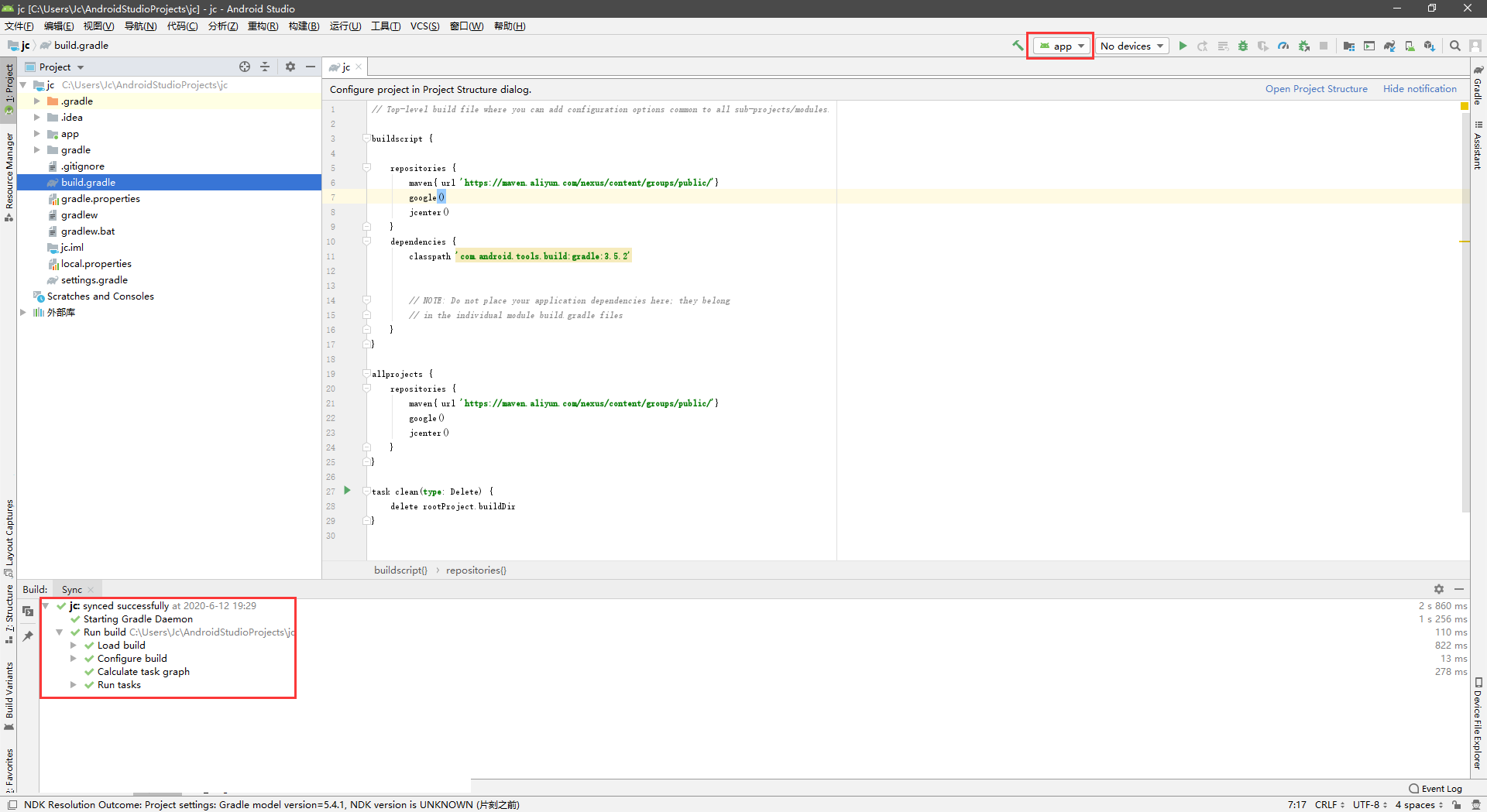Hide the Project panel with minus icon

(311, 67)
